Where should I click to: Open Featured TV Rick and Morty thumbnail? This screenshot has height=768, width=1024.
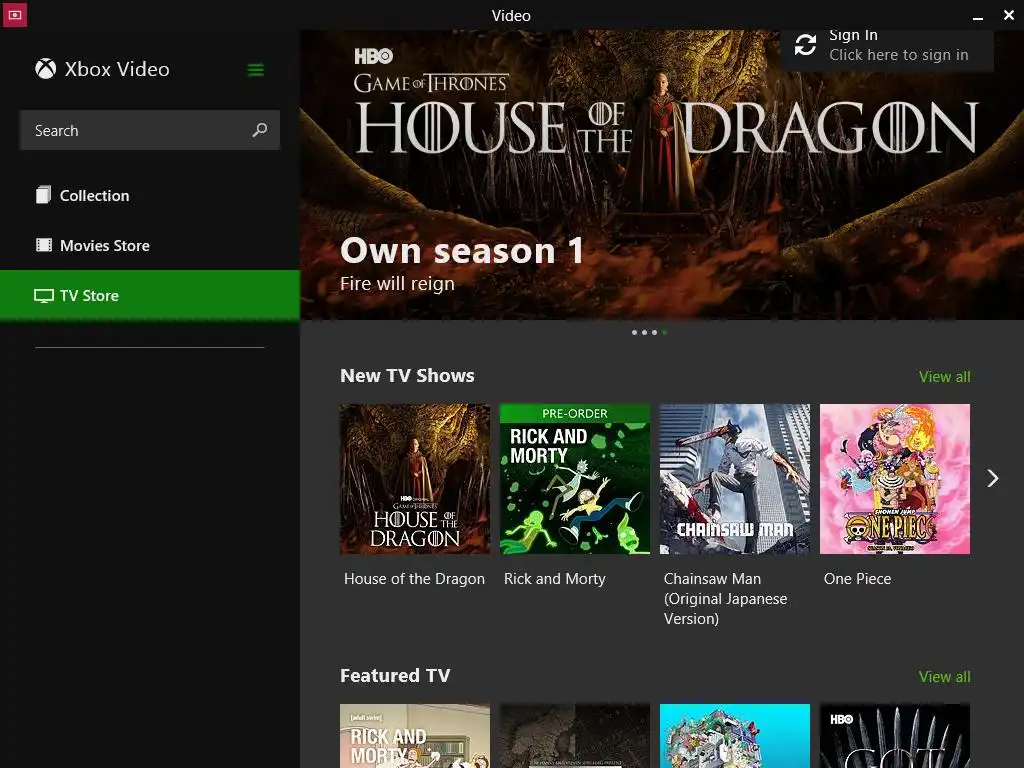(x=415, y=736)
